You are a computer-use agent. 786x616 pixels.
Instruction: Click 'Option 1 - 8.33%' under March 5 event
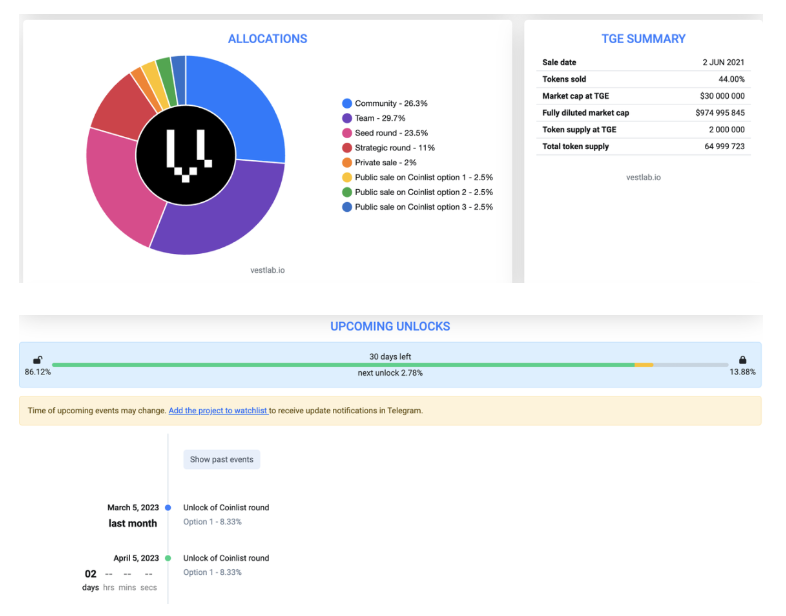coord(213,522)
